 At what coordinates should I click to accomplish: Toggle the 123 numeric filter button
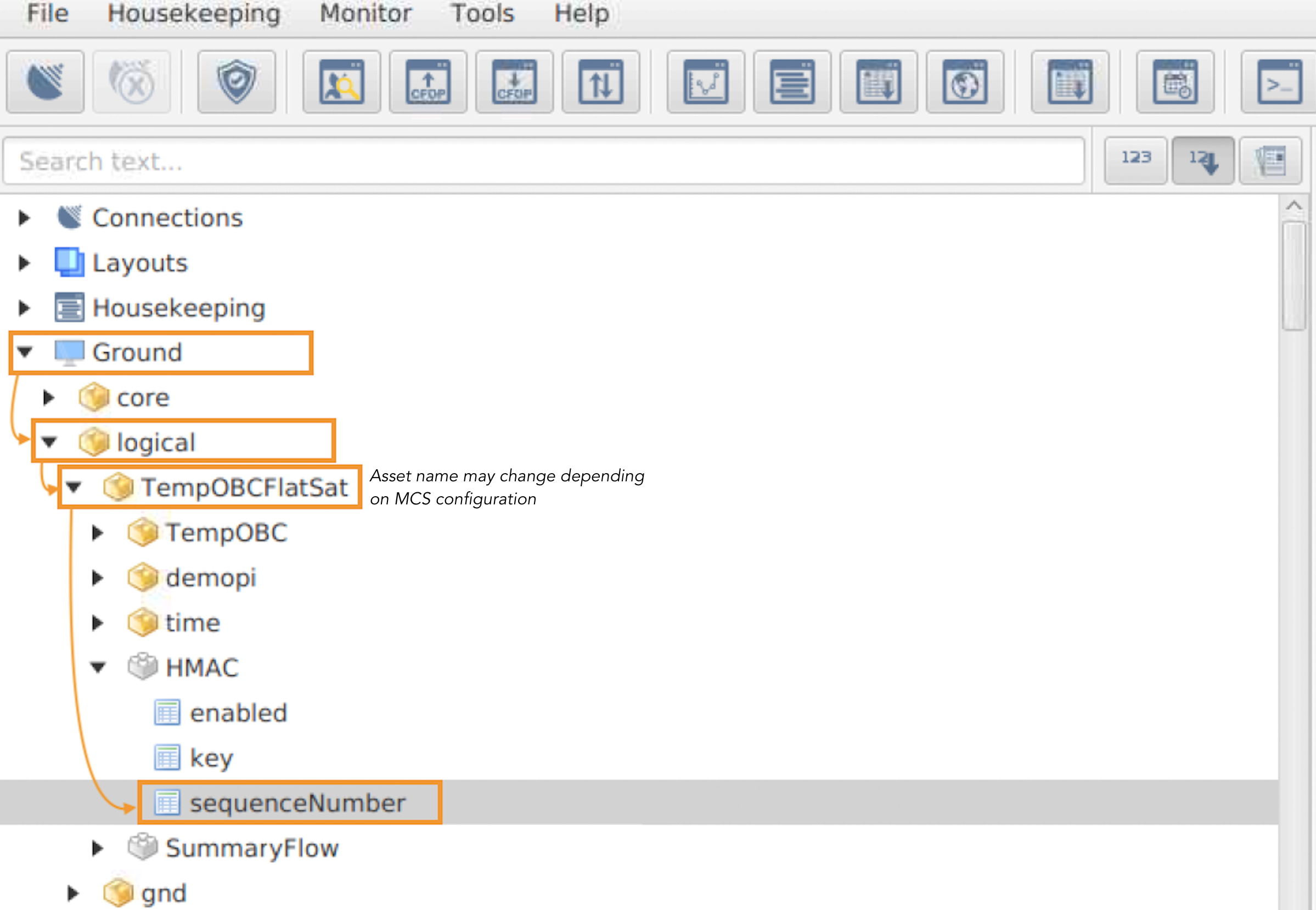[x=1135, y=160]
